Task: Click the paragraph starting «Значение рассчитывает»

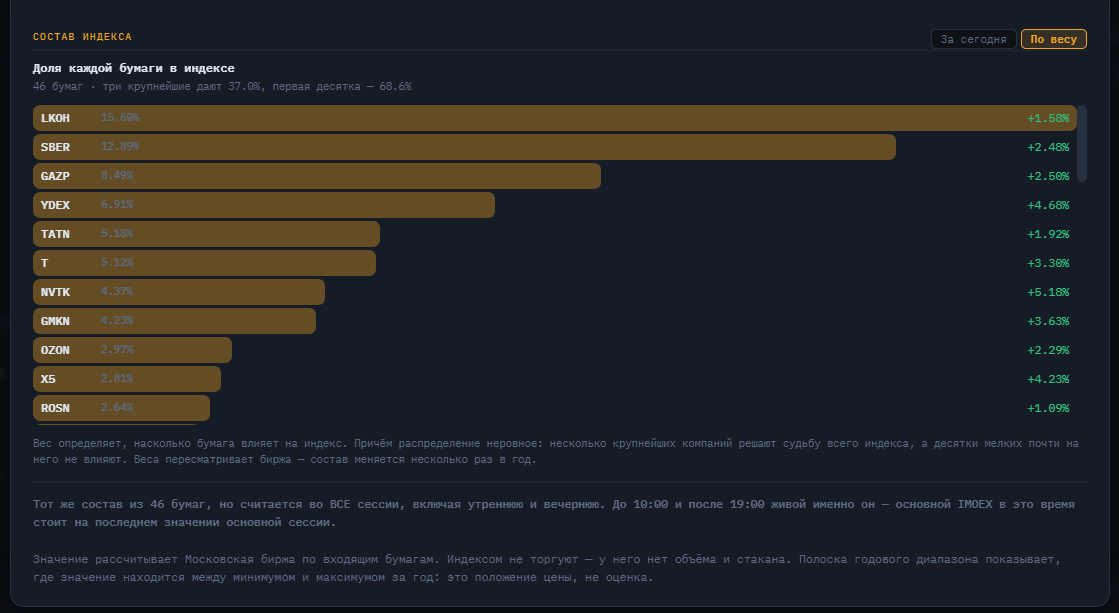Action: tap(547, 568)
